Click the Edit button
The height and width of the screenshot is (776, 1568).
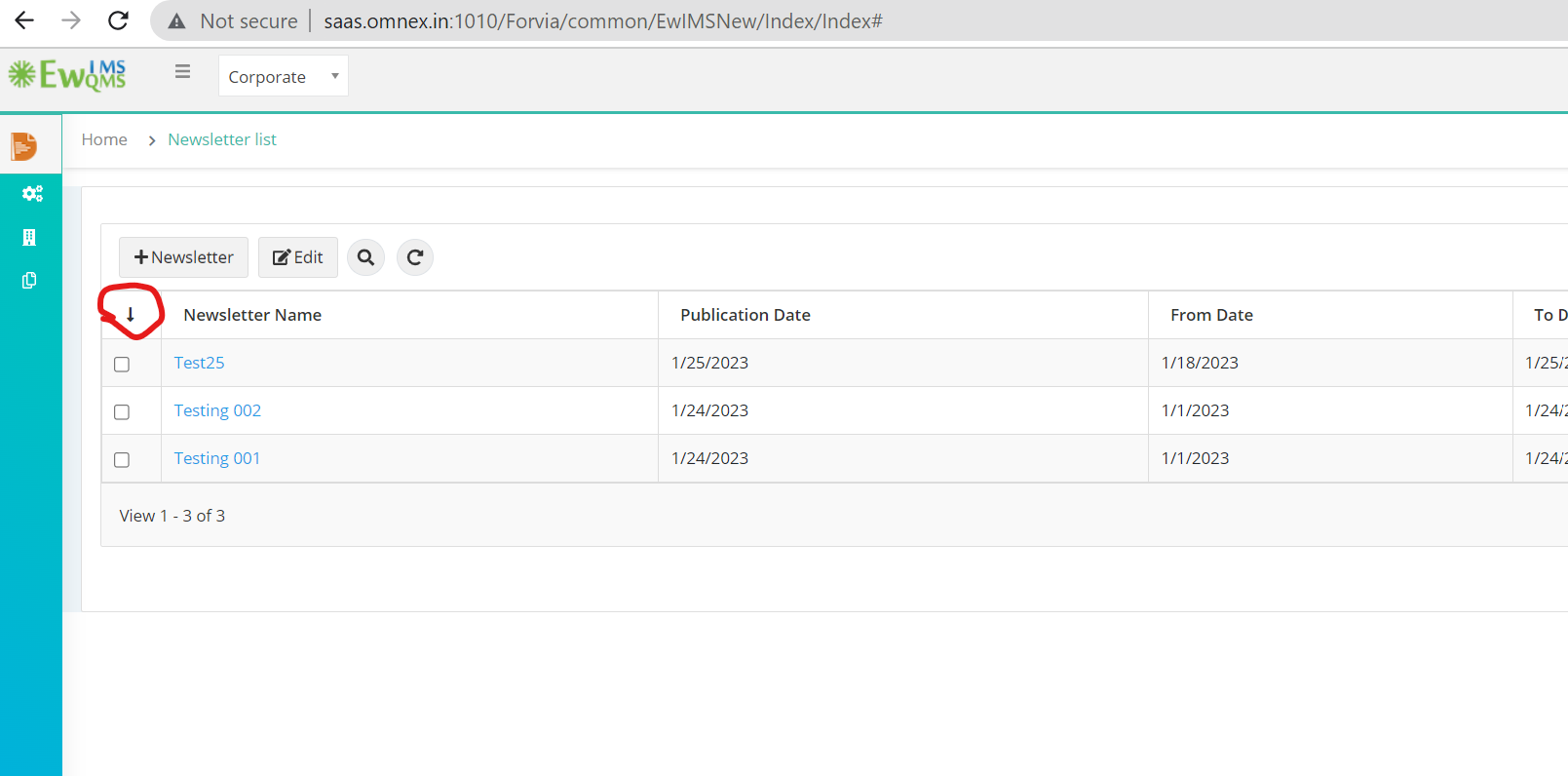tap(298, 257)
